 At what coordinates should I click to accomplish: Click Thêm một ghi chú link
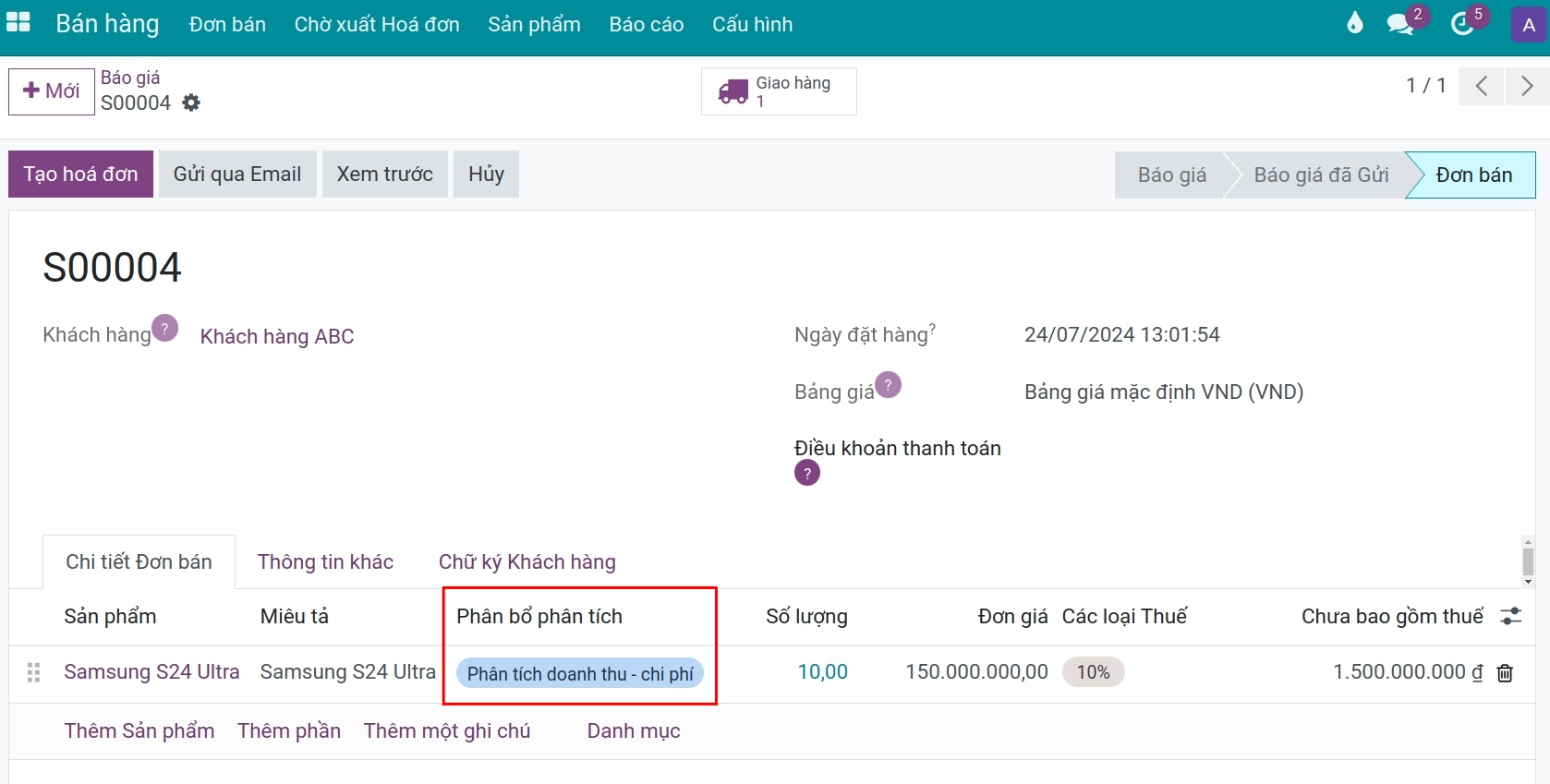coord(447,731)
